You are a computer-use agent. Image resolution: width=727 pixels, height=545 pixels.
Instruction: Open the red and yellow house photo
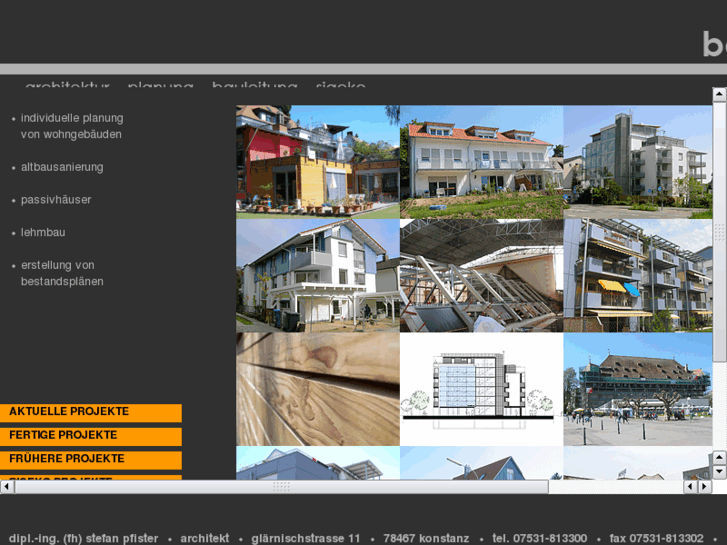pos(318,162)
